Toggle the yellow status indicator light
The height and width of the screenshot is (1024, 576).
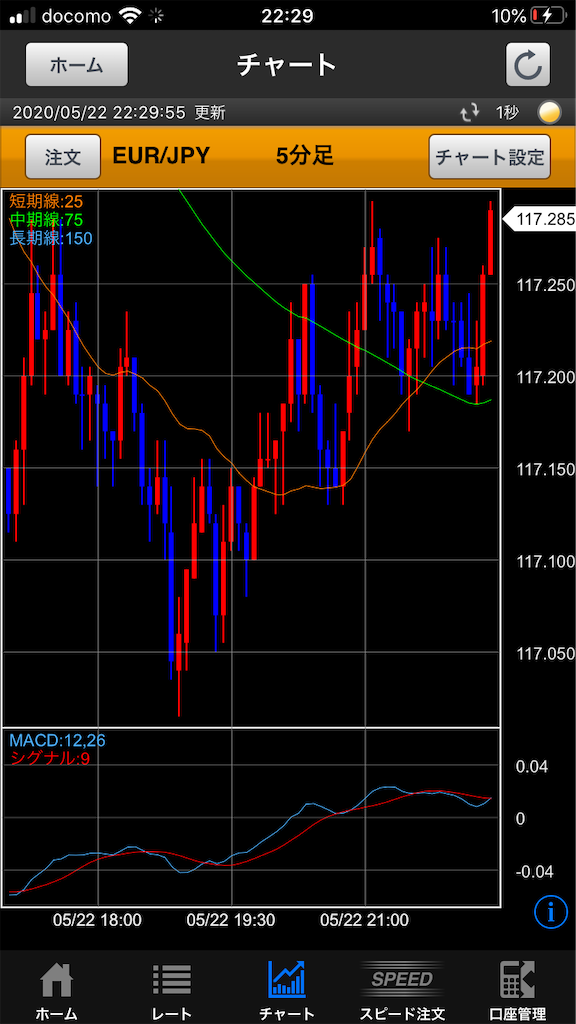coord(549,113)
